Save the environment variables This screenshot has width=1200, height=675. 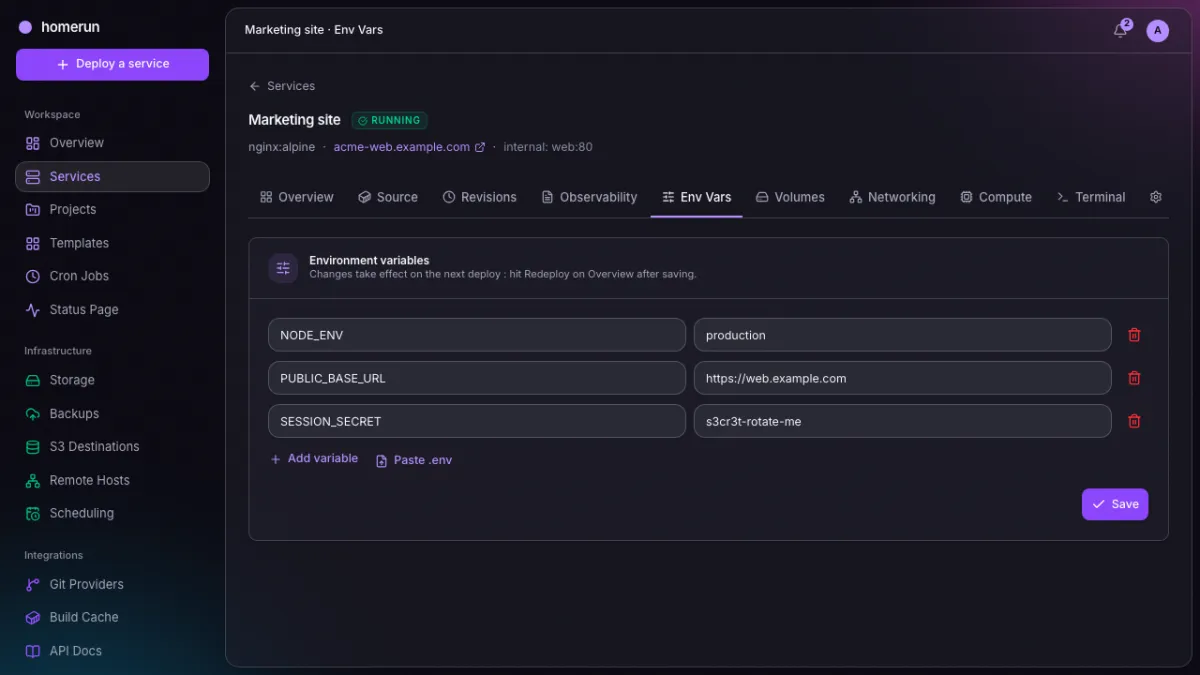tap(1115, 504)
